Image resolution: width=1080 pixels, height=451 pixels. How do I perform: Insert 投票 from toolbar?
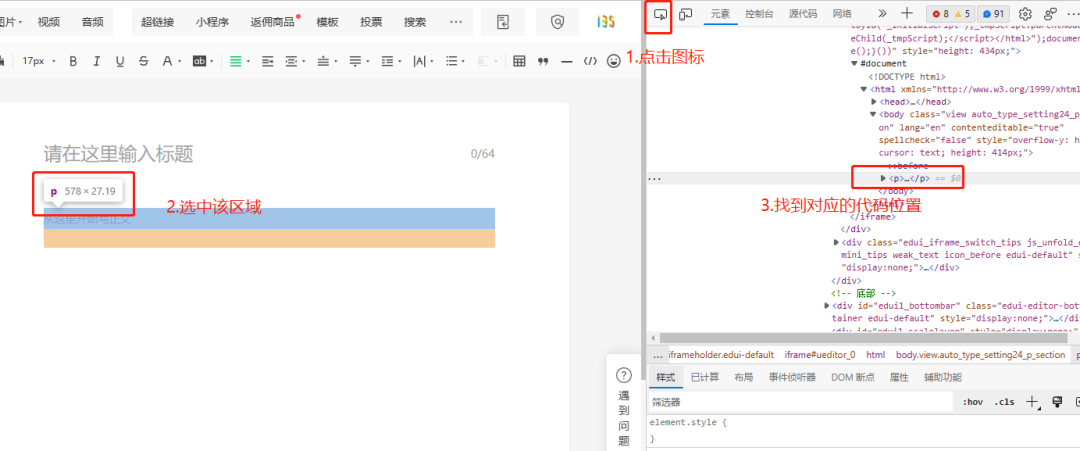coord(371,22)
